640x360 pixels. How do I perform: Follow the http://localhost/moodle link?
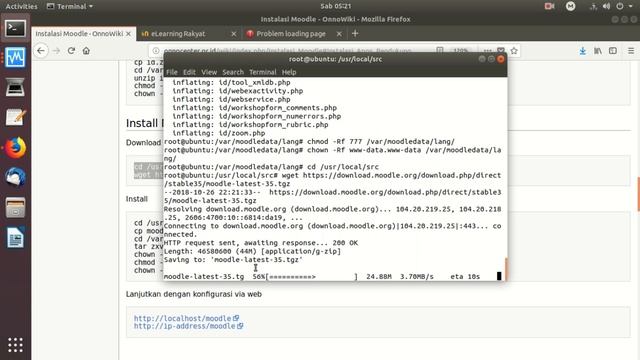point(187,318)
